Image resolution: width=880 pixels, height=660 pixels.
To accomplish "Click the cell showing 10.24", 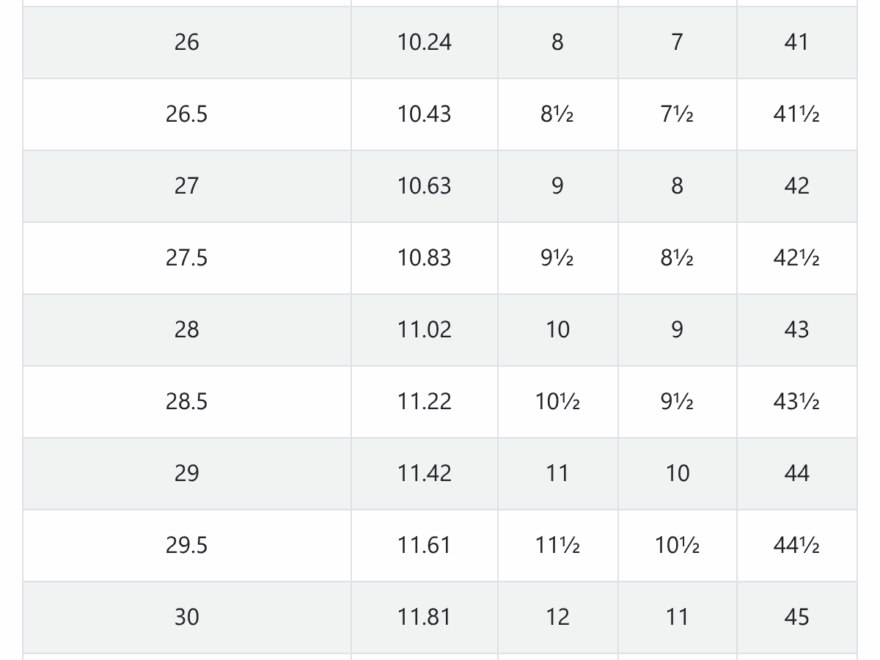I will 424,42.
